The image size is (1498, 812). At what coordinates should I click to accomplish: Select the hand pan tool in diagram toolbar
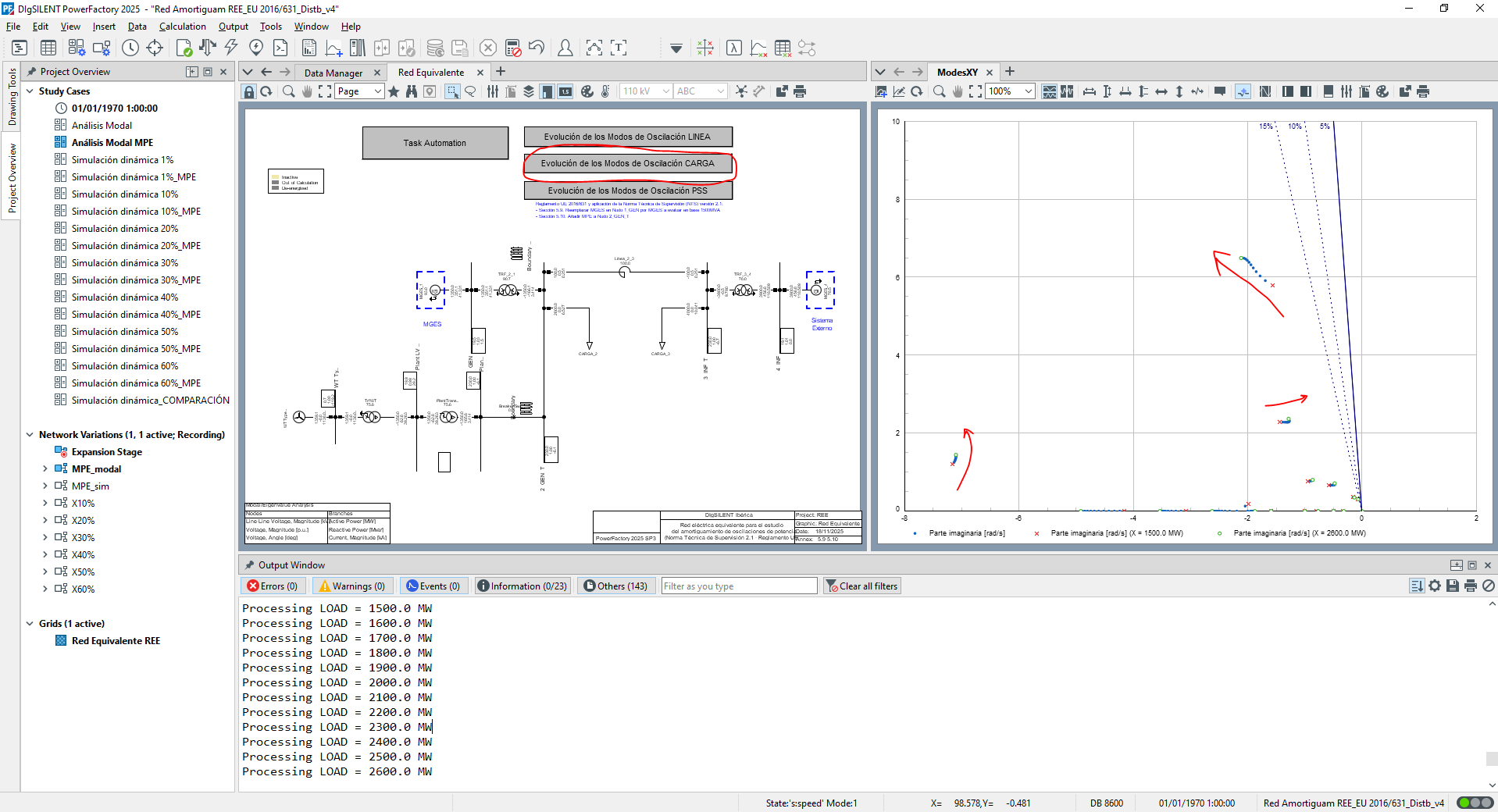pos(307,91)
